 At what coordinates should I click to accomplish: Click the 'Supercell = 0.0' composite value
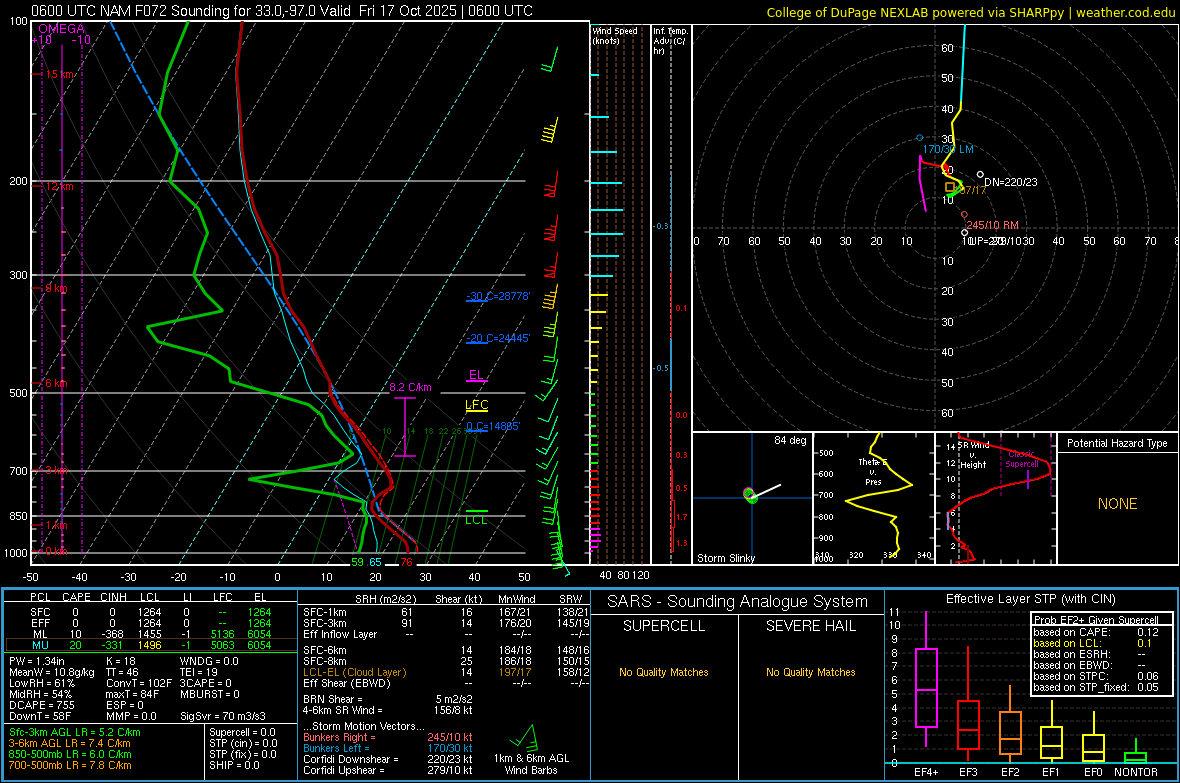pos(242,733)
